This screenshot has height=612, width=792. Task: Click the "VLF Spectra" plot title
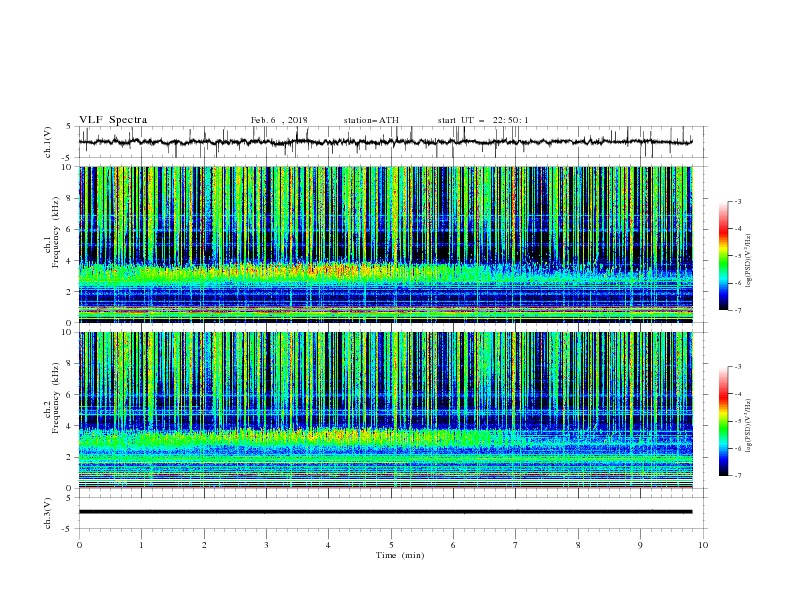pos(113,120)
